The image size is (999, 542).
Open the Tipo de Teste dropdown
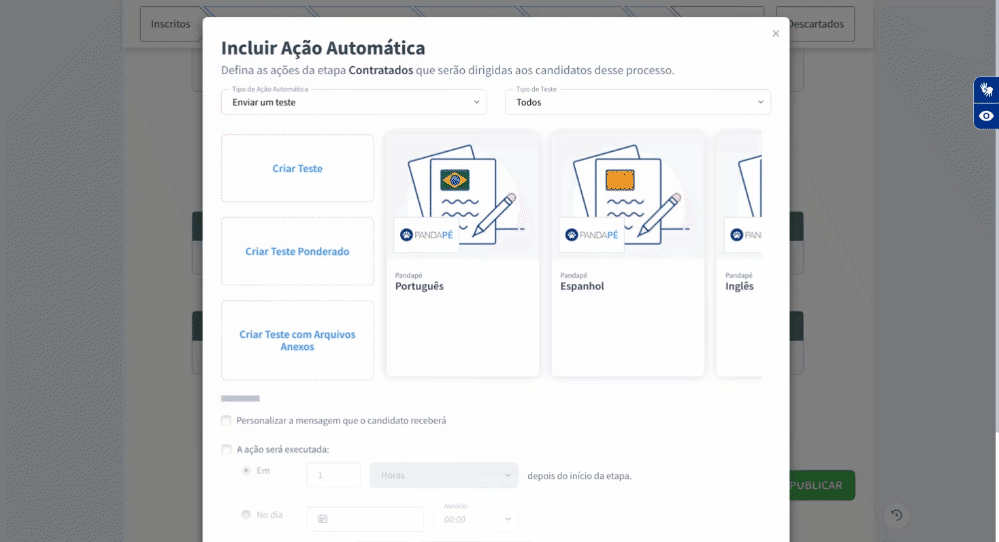tap(637, 102)
